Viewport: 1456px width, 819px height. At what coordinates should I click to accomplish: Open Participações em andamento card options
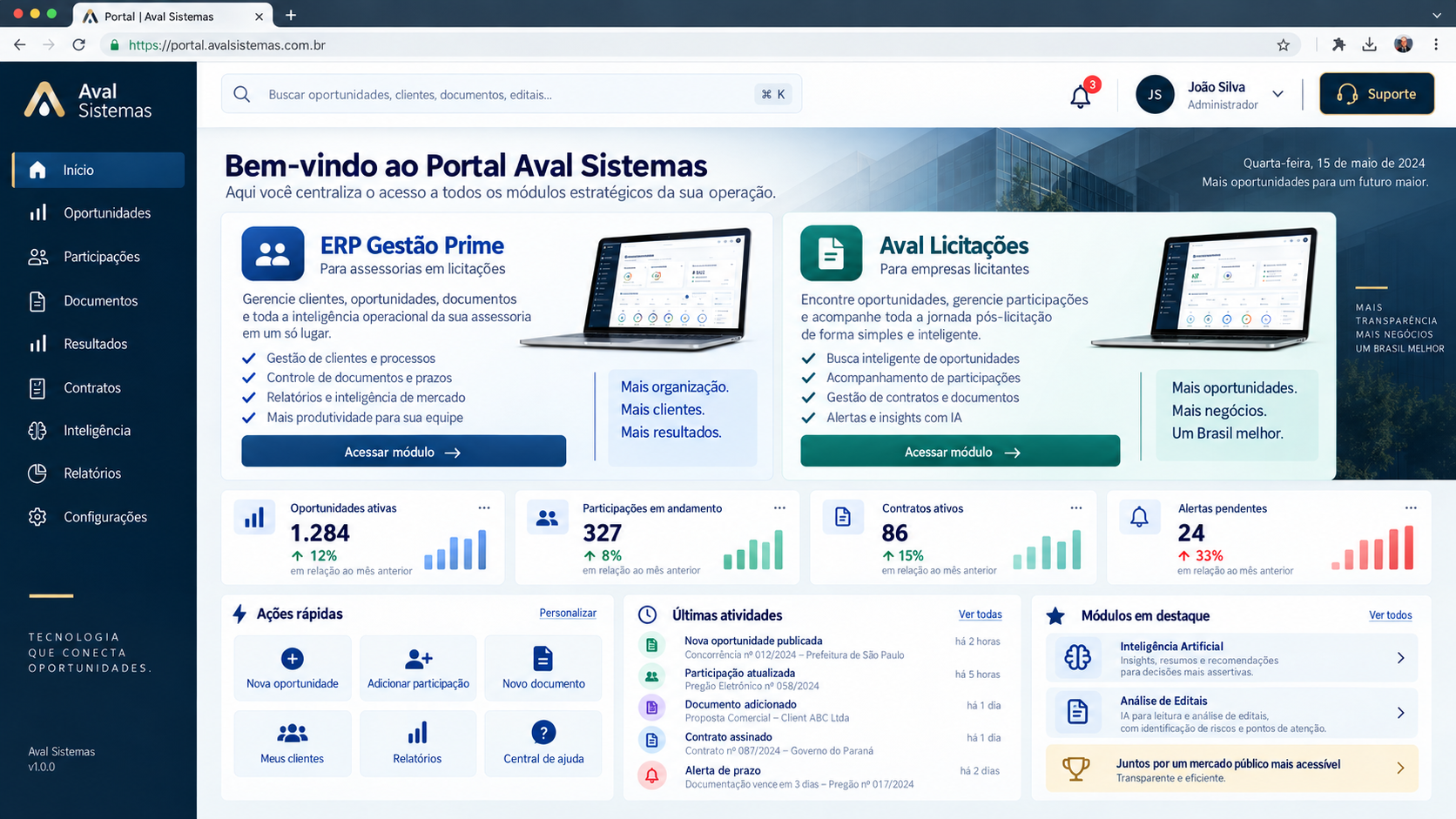[x=779, y=508]
